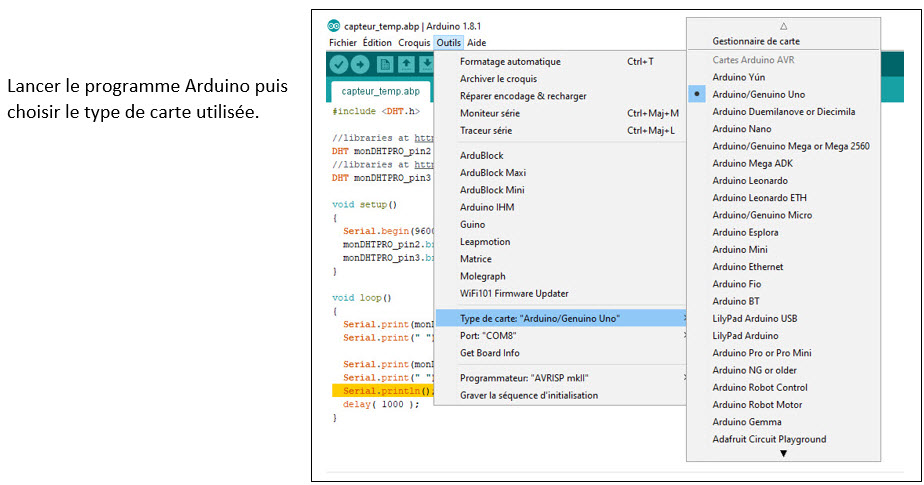Pick Arduino Leonardo from the board list
The image size is (924, 485).
(x=750, y=181)
